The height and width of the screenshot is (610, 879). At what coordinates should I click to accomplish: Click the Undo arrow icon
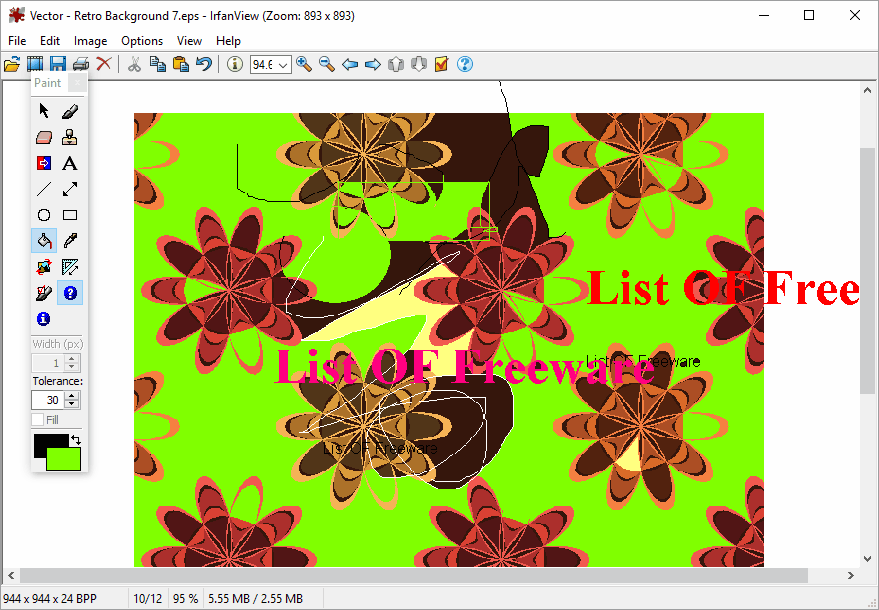(x=203, y=64)
